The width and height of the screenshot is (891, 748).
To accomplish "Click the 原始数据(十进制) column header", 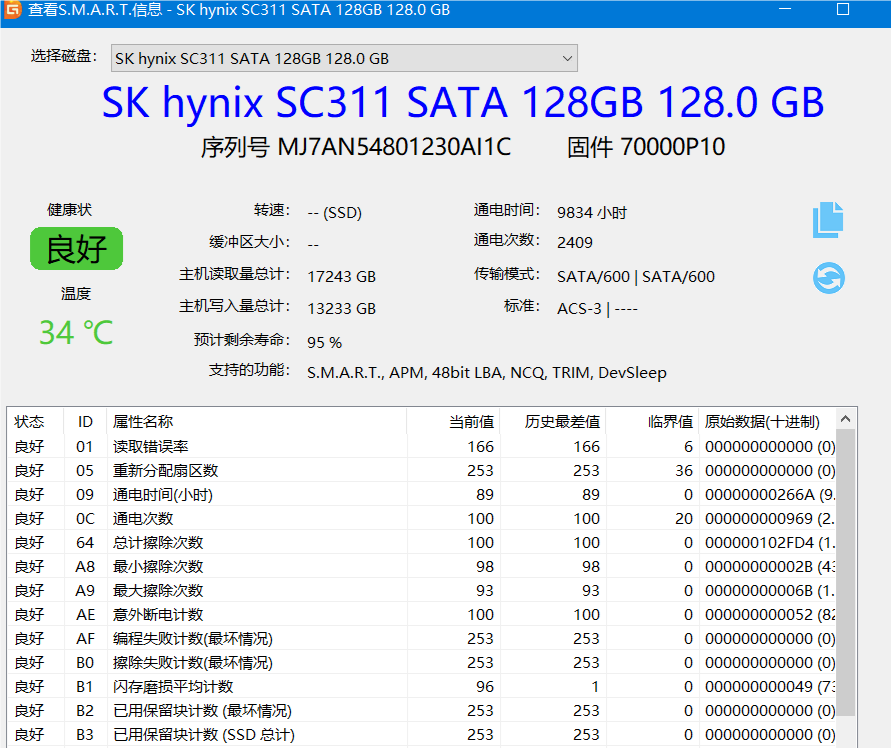I will (762, 422).
